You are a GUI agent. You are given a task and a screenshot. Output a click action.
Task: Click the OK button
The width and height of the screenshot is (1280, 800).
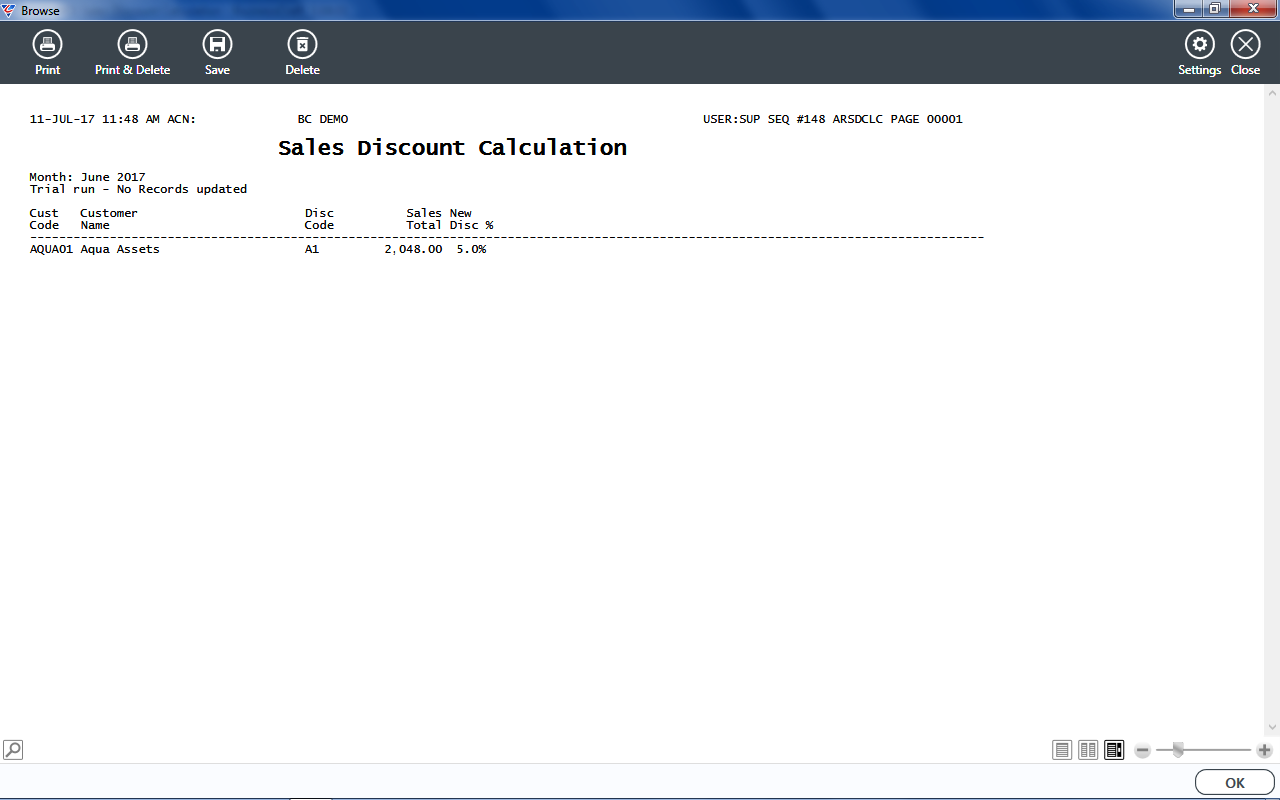click(x=1234, y=783)
